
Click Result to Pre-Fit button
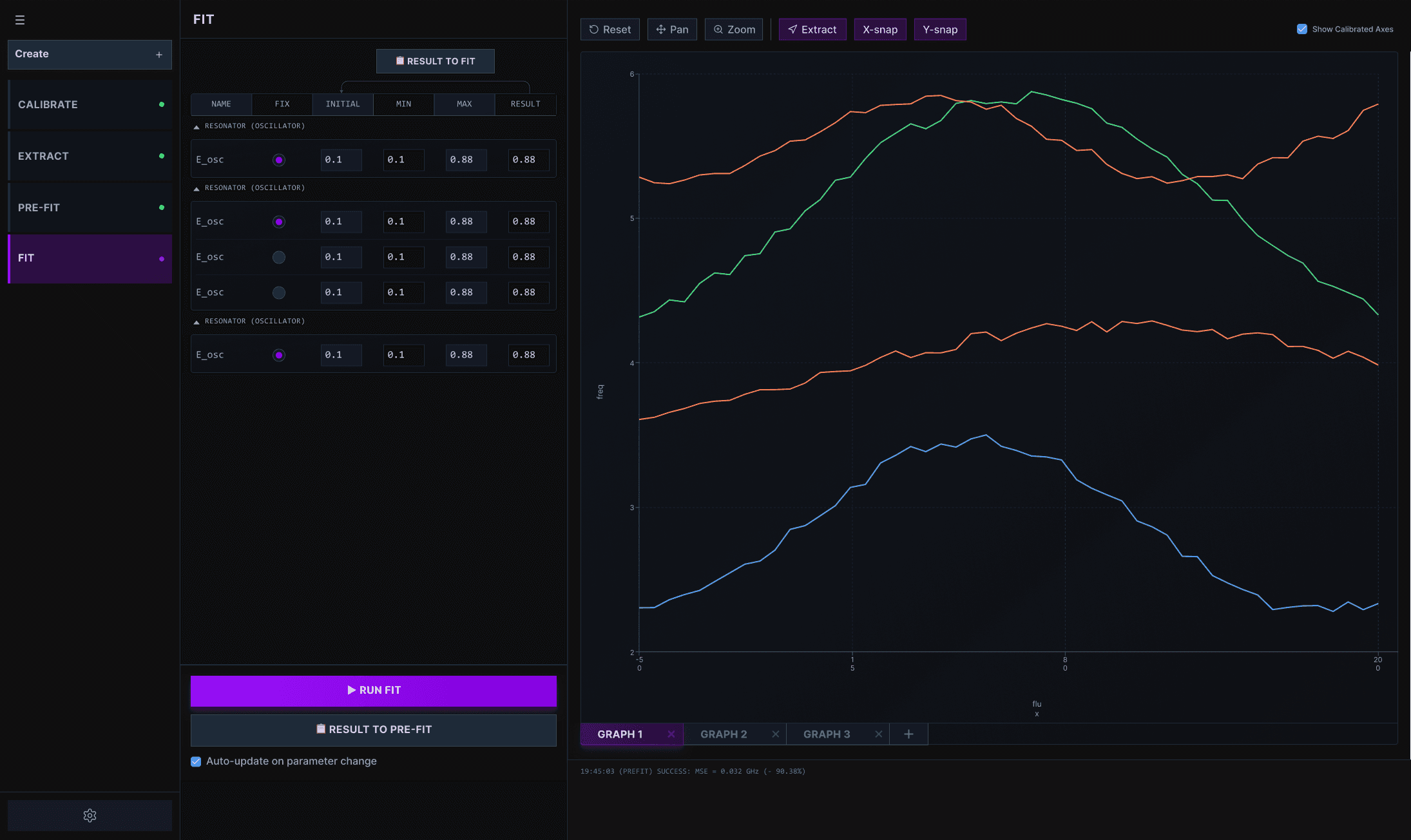point(374,730)
